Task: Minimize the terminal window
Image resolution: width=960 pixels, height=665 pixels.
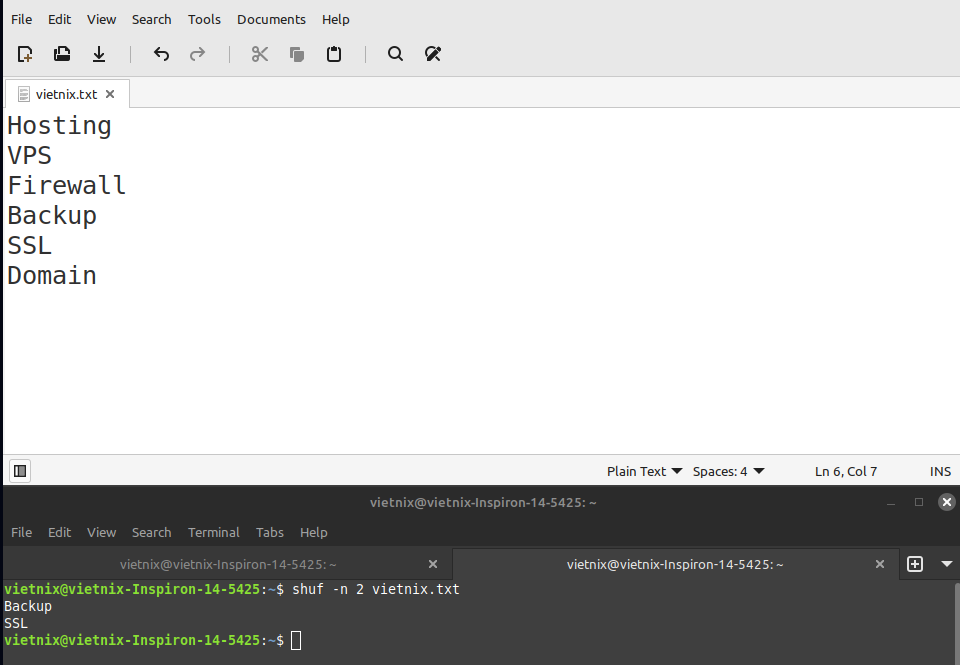Action: (x=891, y=503)
